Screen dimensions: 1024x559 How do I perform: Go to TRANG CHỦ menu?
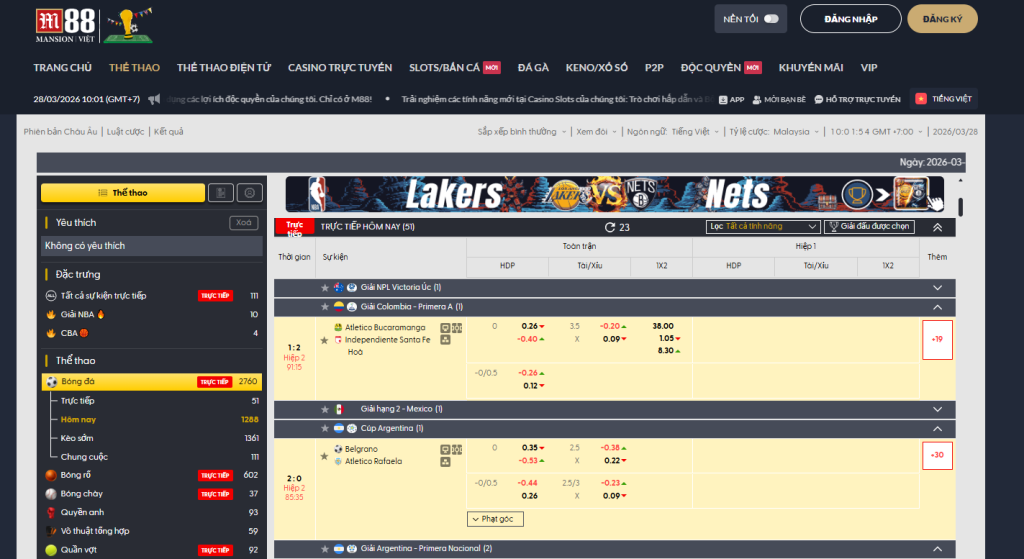click(63, 67)
